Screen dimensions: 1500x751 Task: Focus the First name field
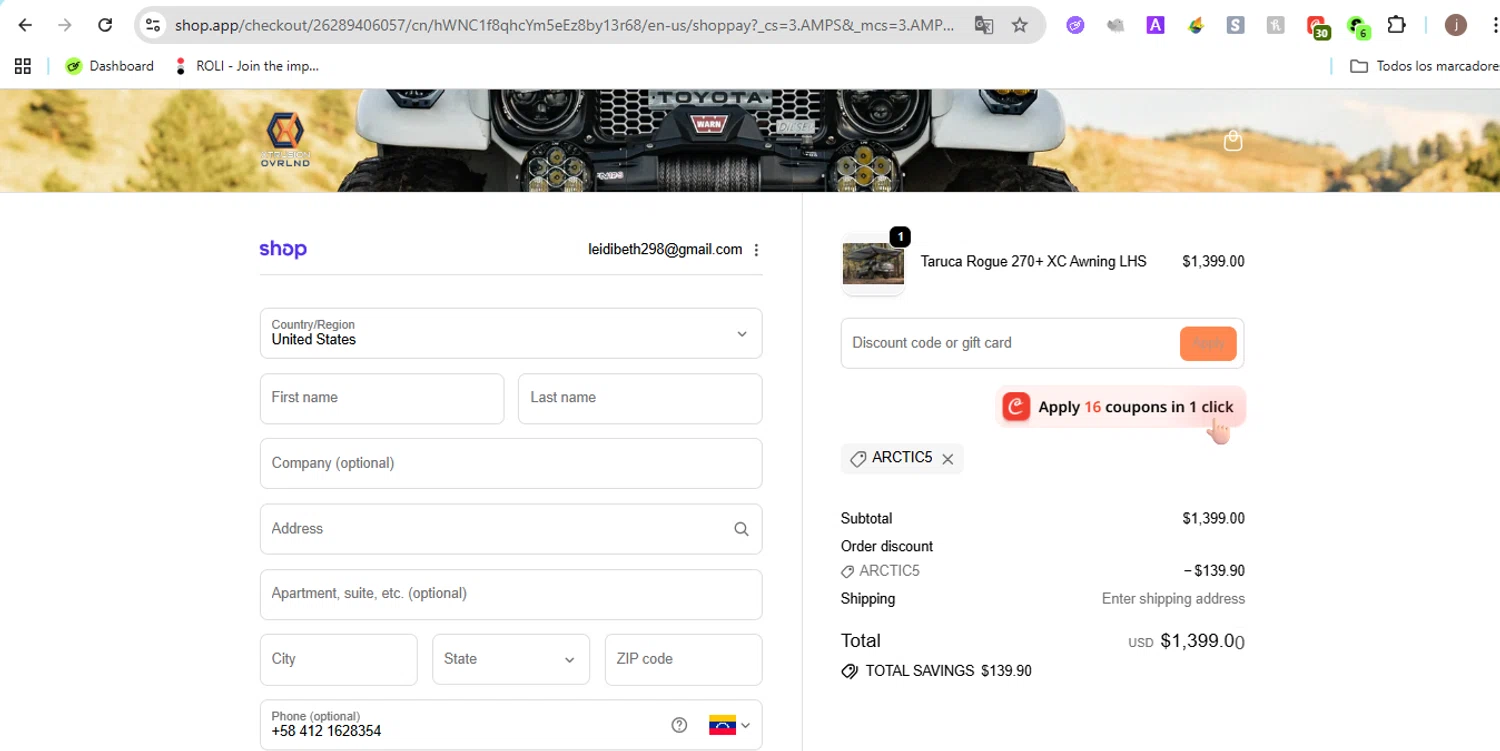pos(382,398)
